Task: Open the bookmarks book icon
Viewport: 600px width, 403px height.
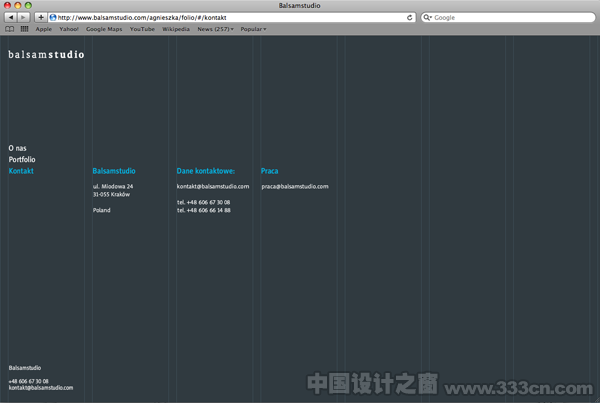Action: pos(10,29)
